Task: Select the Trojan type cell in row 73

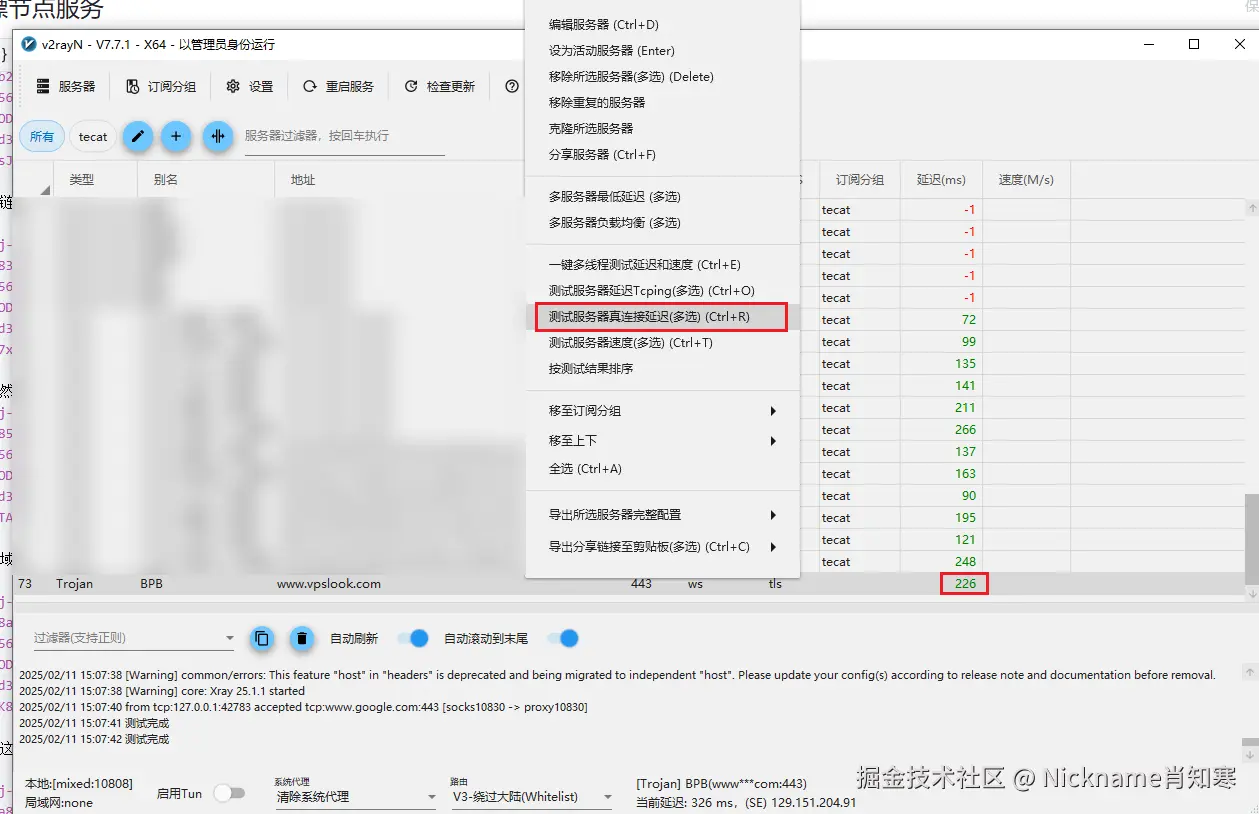Action: pos(75,584)
